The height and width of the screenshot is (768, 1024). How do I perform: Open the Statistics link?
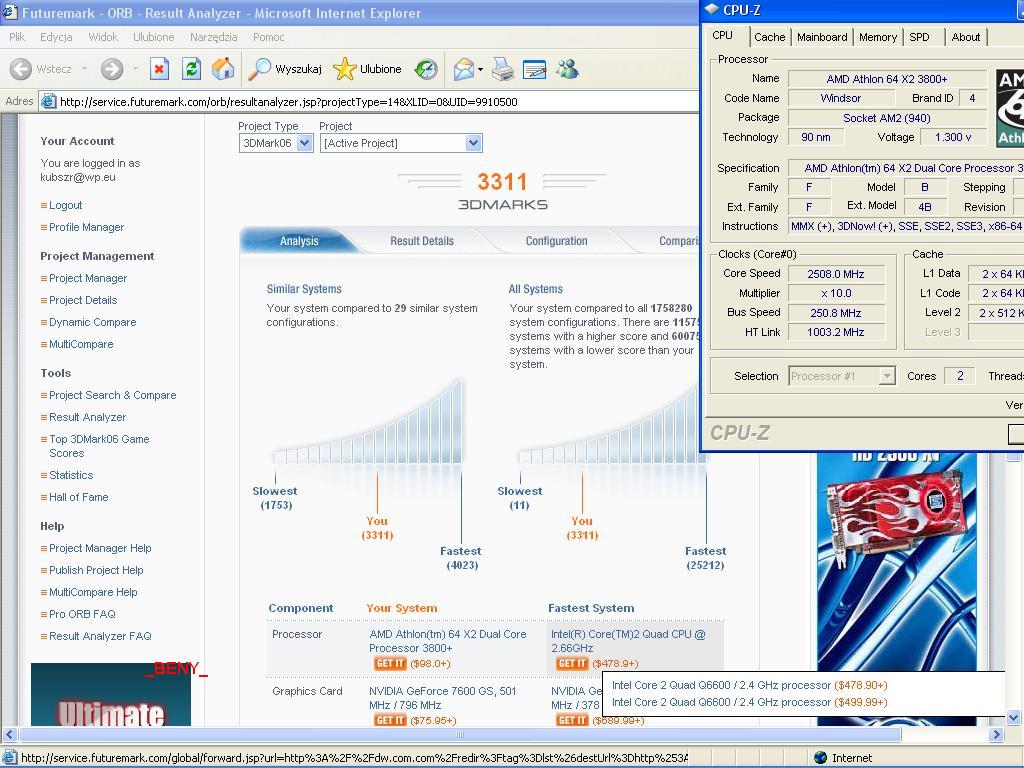point(71,475)
